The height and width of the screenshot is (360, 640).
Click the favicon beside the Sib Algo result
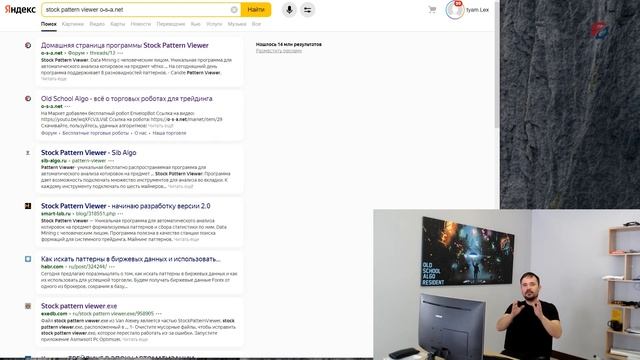28,153
